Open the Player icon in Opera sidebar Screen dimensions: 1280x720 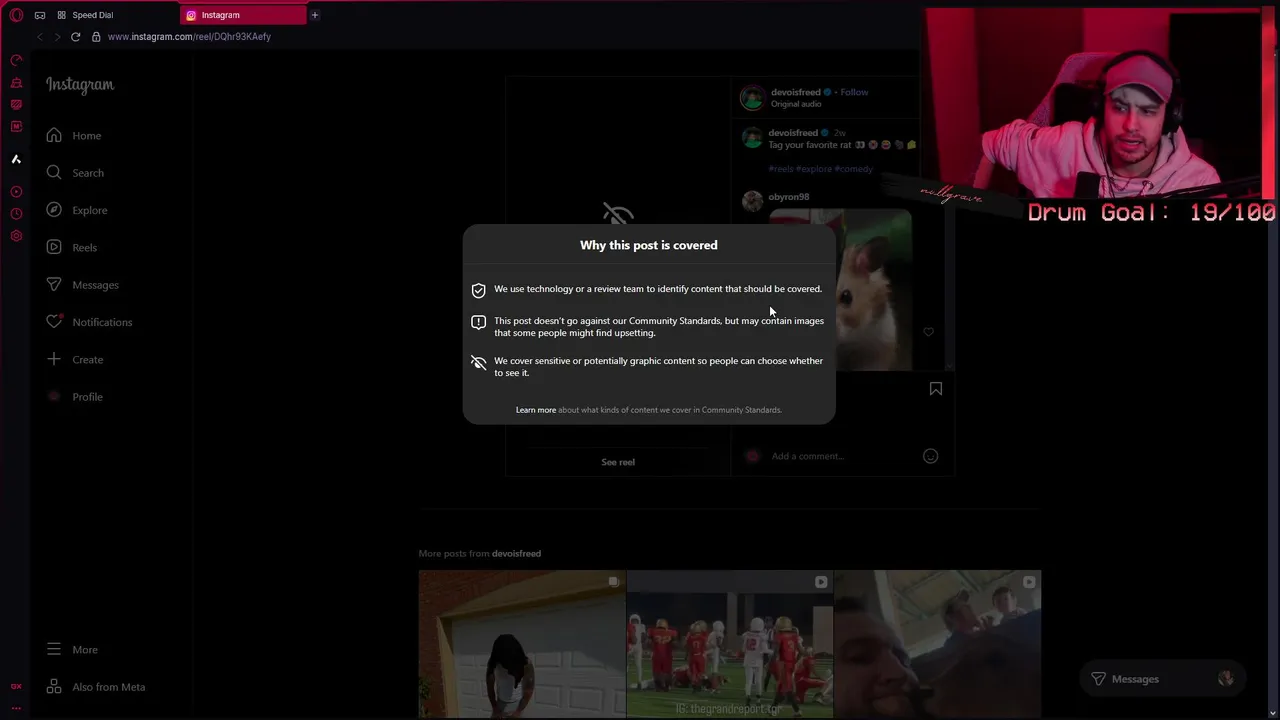point(16,191)
